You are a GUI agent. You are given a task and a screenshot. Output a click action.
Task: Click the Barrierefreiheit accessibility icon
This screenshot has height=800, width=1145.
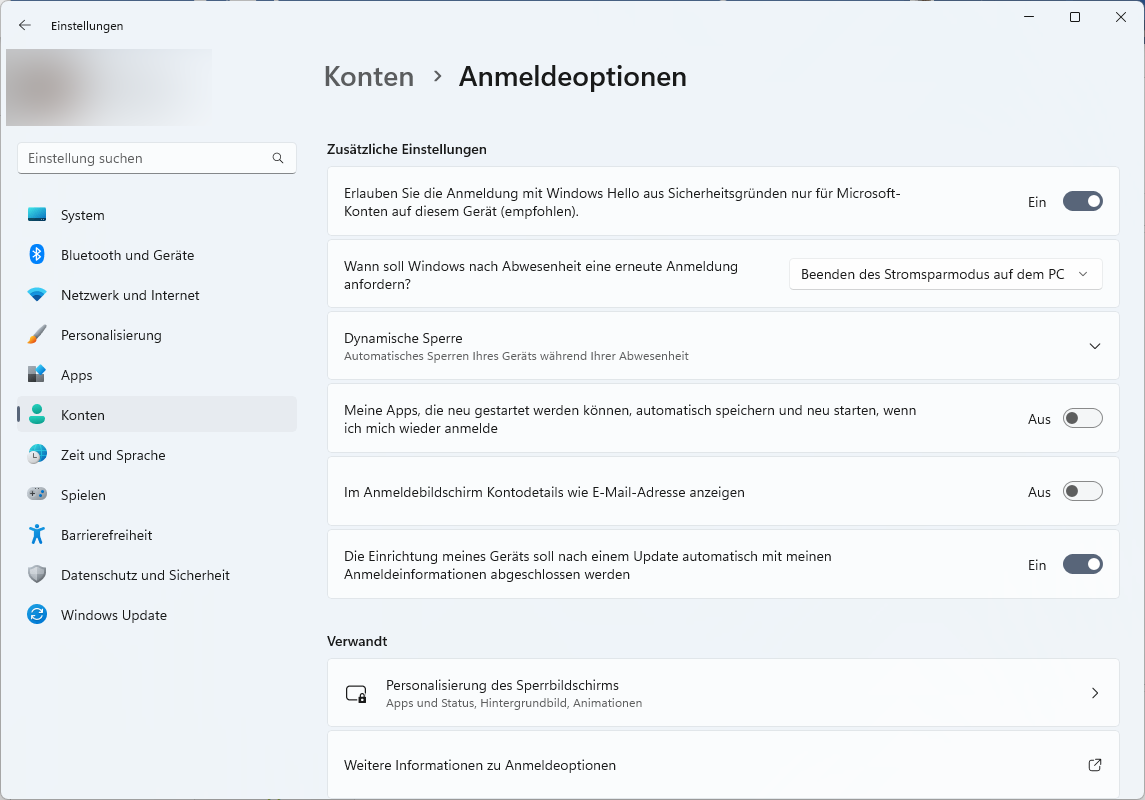click(x=37, y=534)
